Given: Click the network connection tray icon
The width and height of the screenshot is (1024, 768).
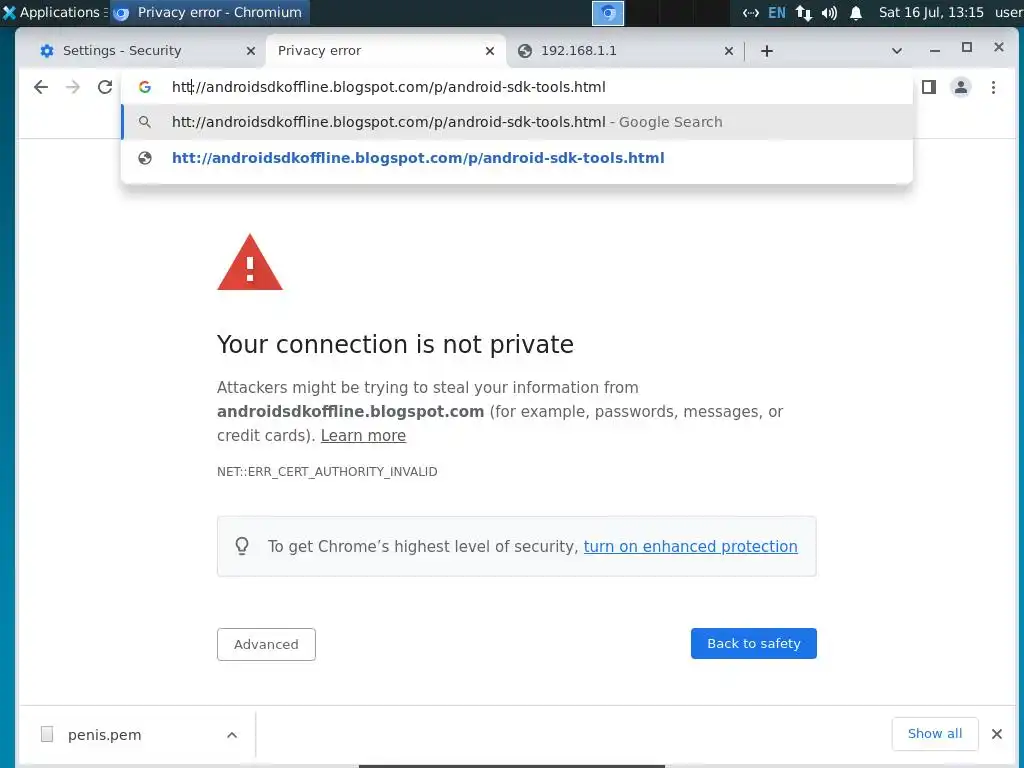Looking at the screenshot, I should 804,12.
